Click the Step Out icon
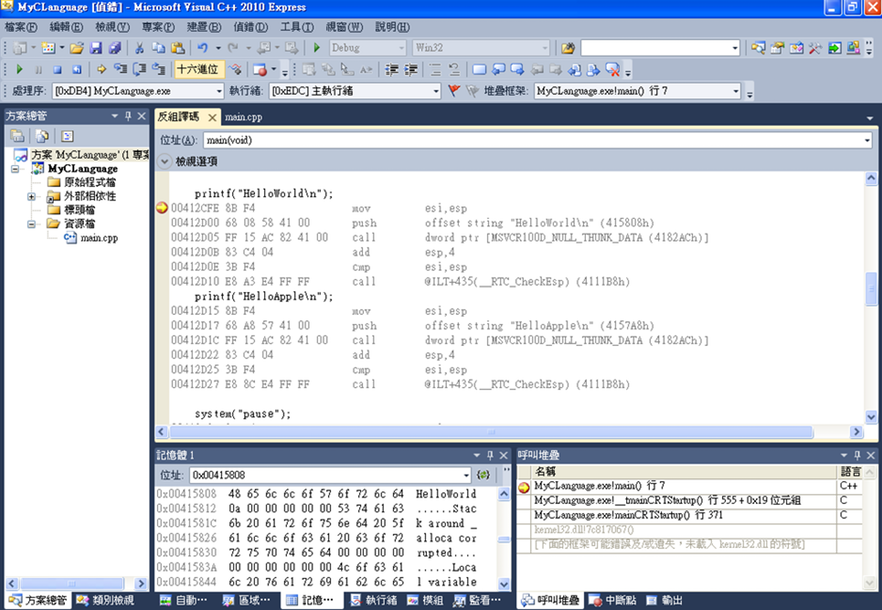Viewport: 882px width, 610px height. (x=159, y=69)
